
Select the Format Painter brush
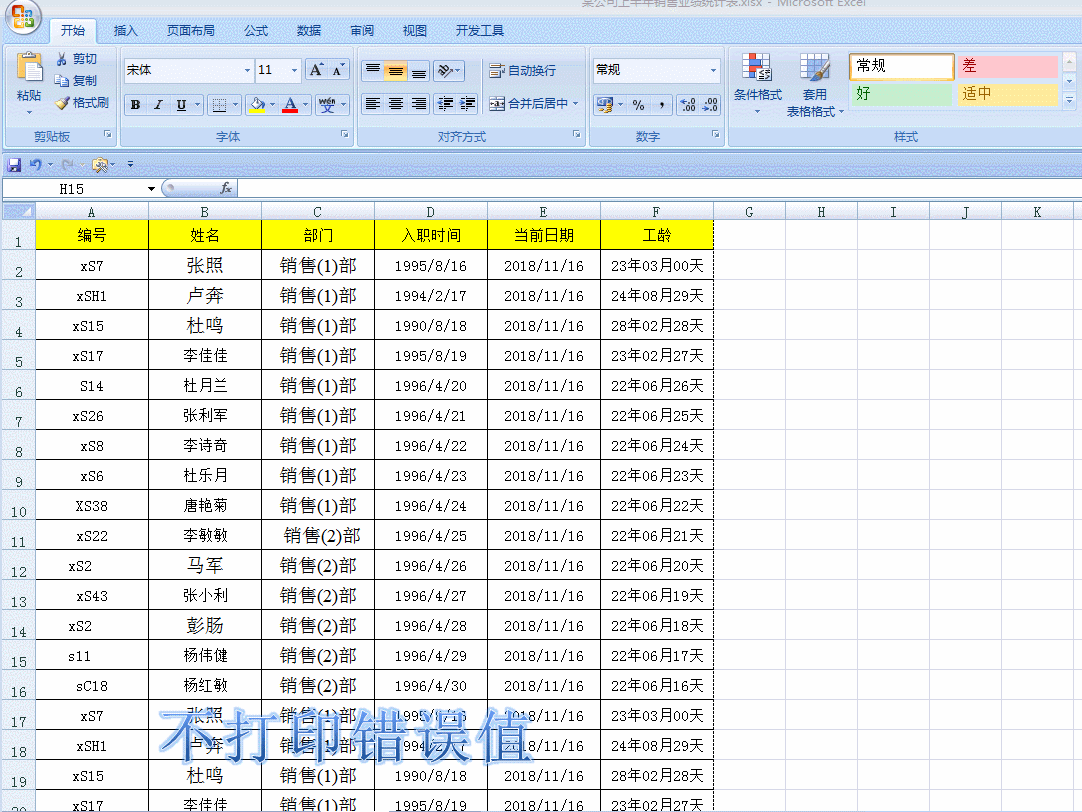62,103
